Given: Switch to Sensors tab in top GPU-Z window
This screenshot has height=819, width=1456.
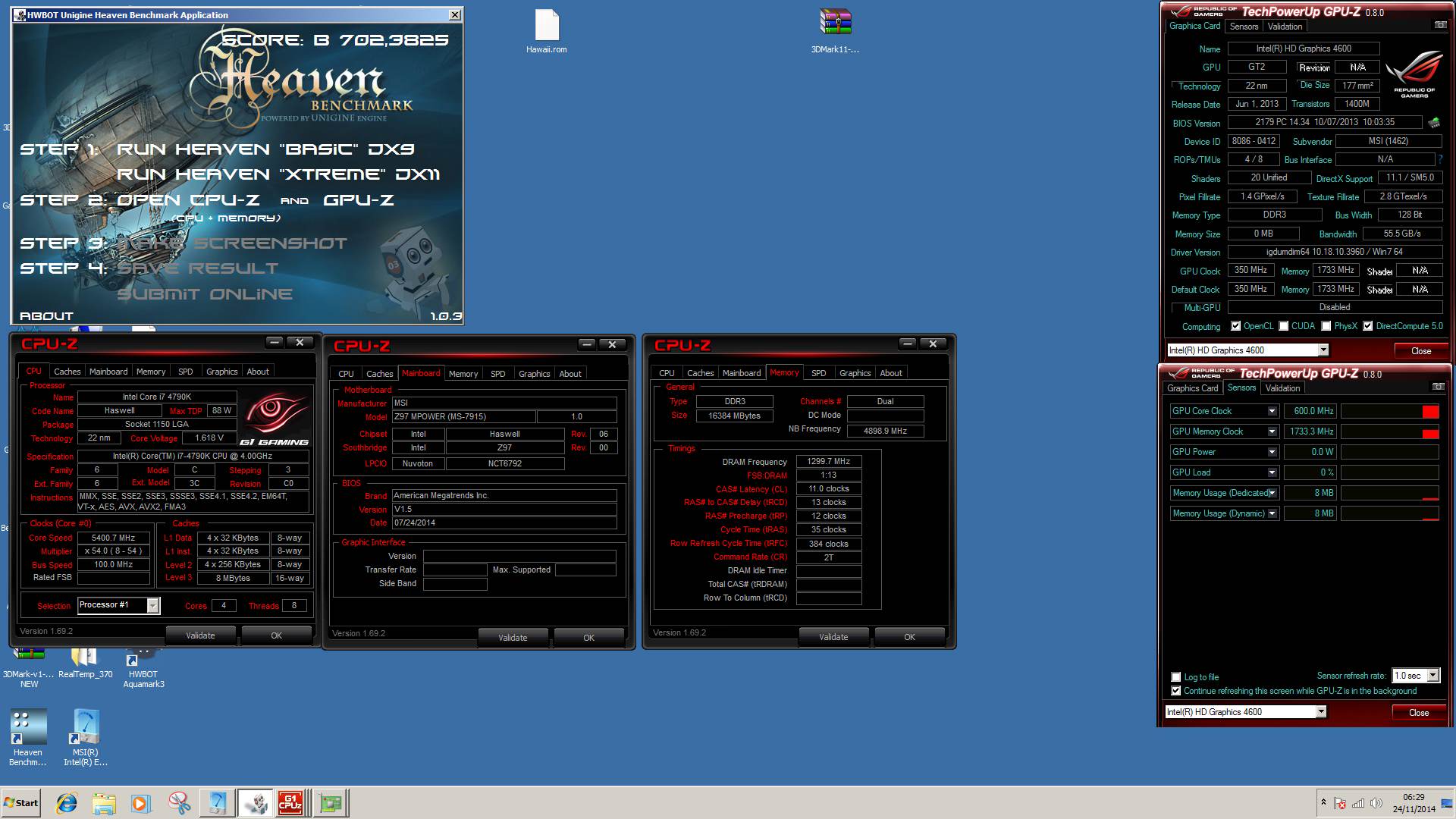Looking at the screenshot, I should [1244, 26].
